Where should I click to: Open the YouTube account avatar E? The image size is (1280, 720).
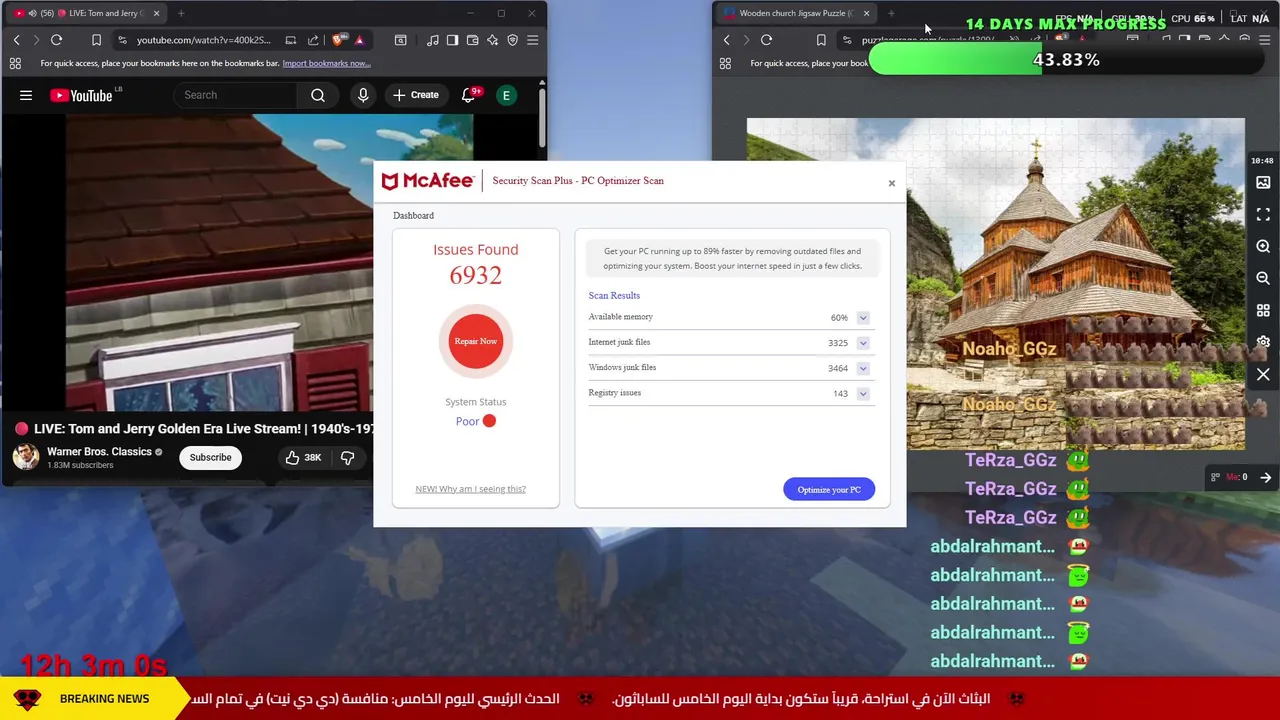tap(507, 95)
